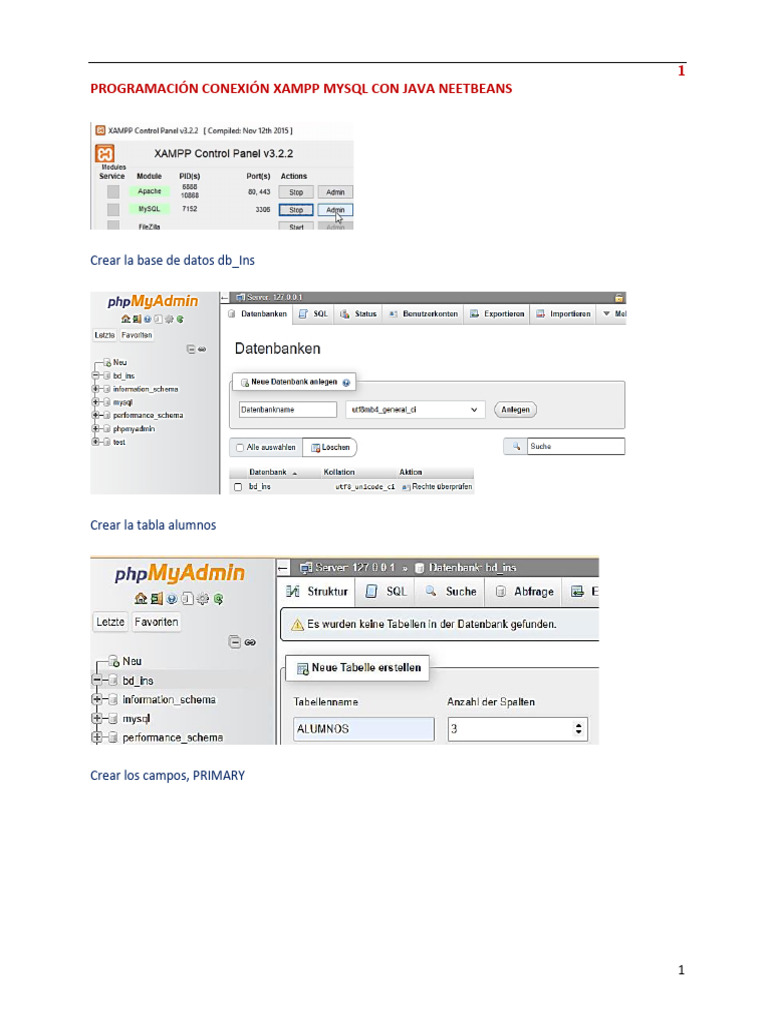
Task: Click the phpMyAdmin logo in the lower screenshot
Action: (180, 573)
